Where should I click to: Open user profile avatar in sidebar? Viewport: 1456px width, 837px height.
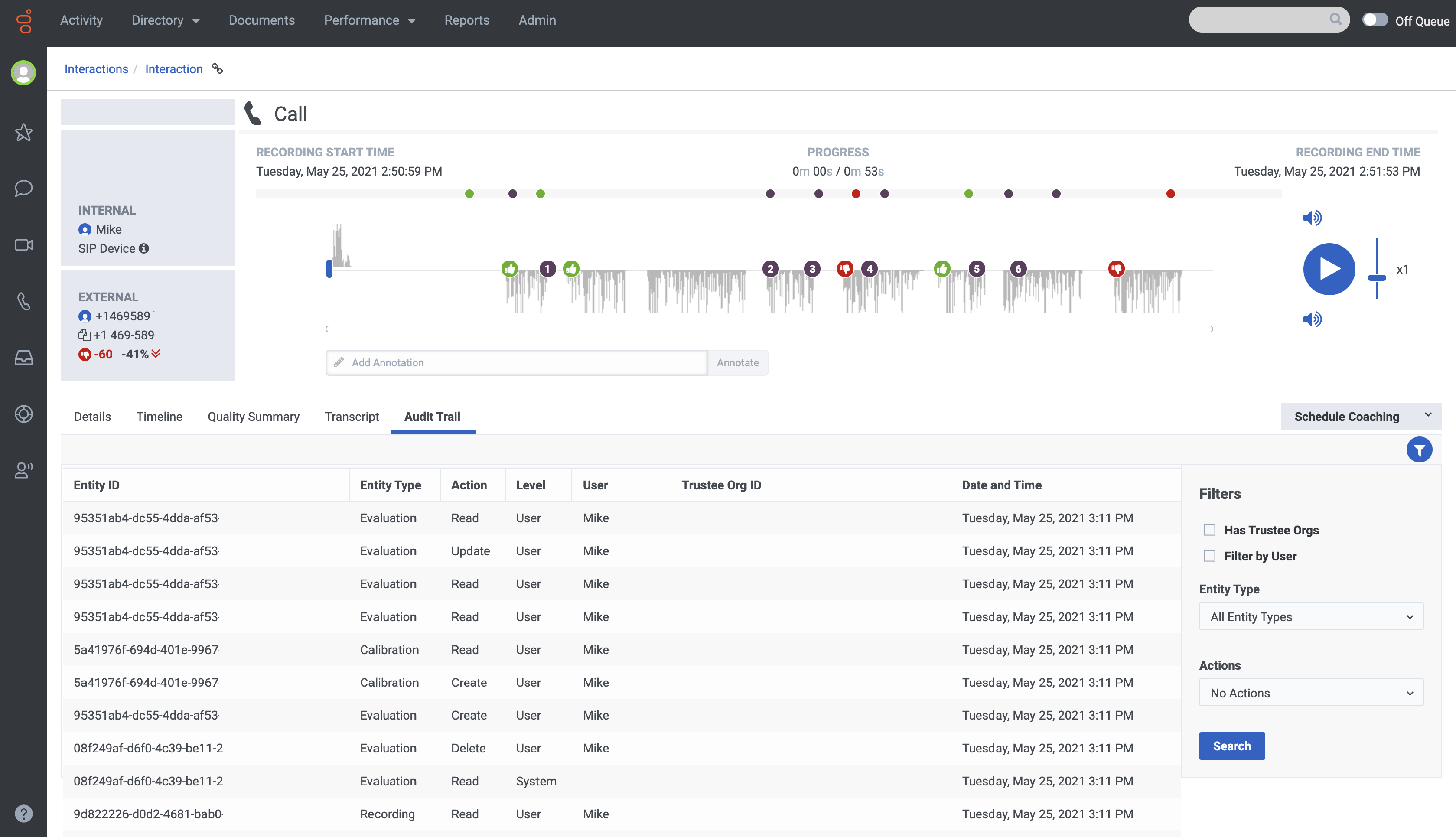(x=23, y=72)
